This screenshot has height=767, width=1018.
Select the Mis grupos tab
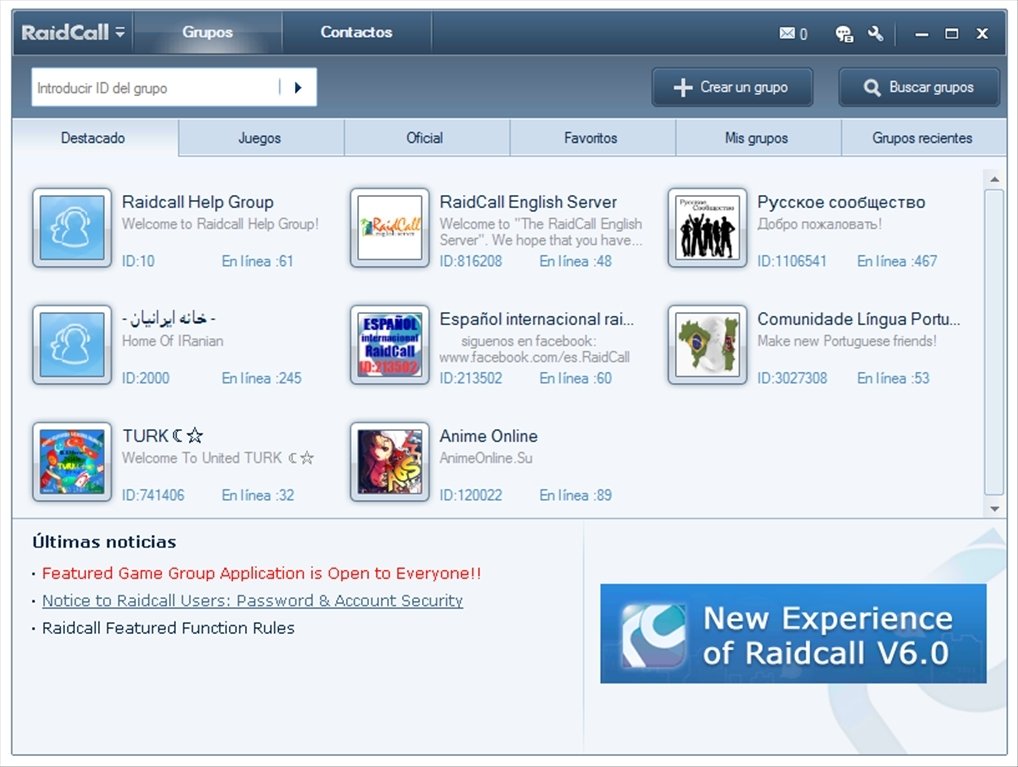756,138
